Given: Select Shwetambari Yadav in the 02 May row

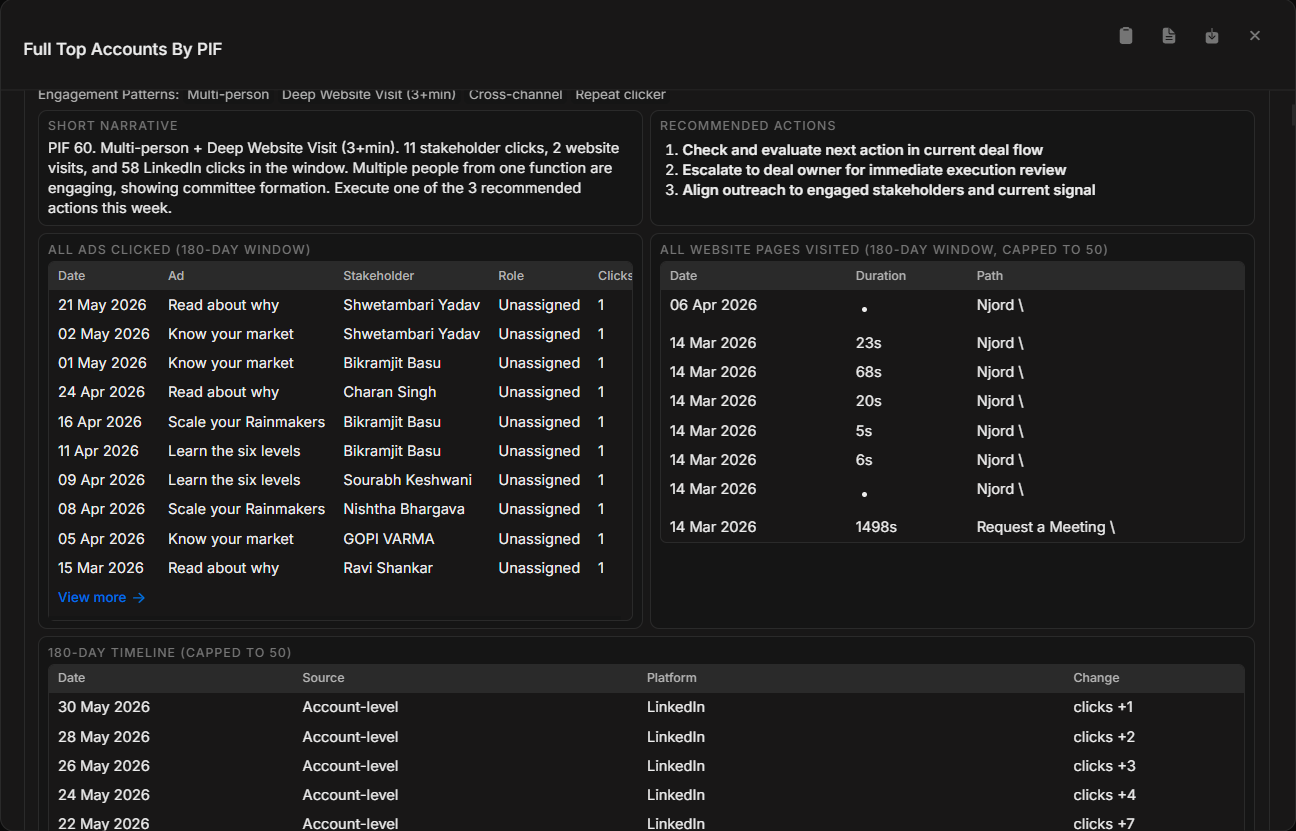Looking at the screenshot, I should click(x=412, y=334).
